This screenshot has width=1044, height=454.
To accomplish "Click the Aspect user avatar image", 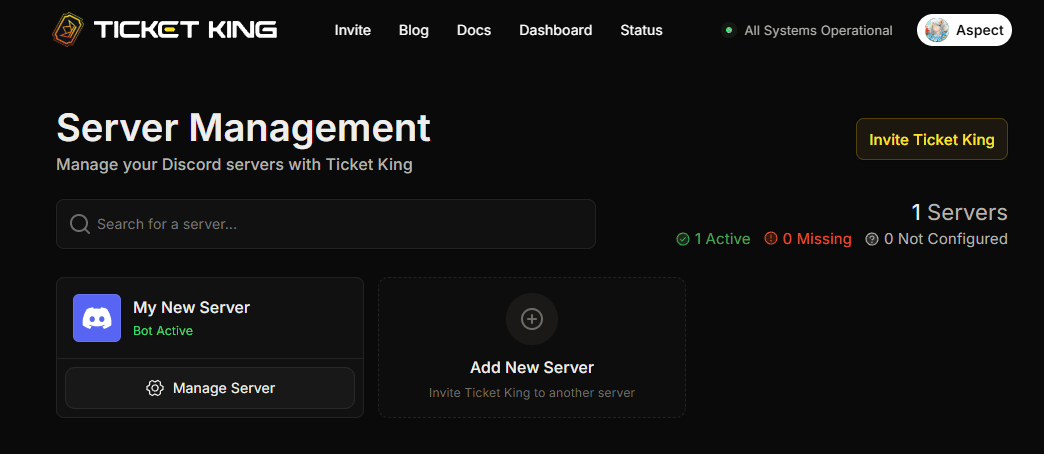I will pyautogui.click(x=937, y=30).
